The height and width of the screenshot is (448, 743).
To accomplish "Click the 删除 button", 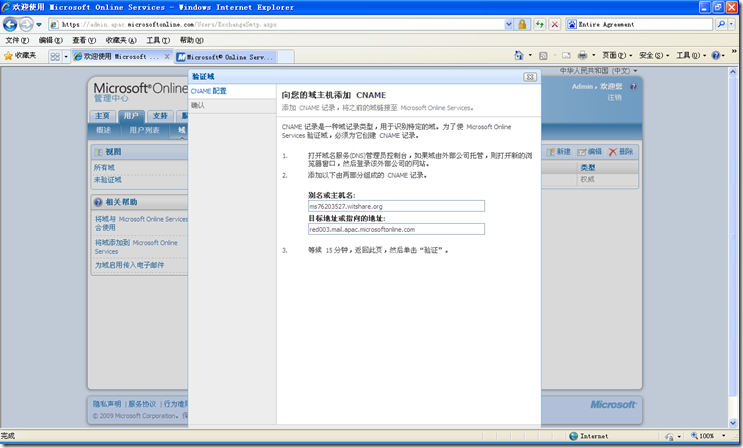I will (x=621, y=152).
